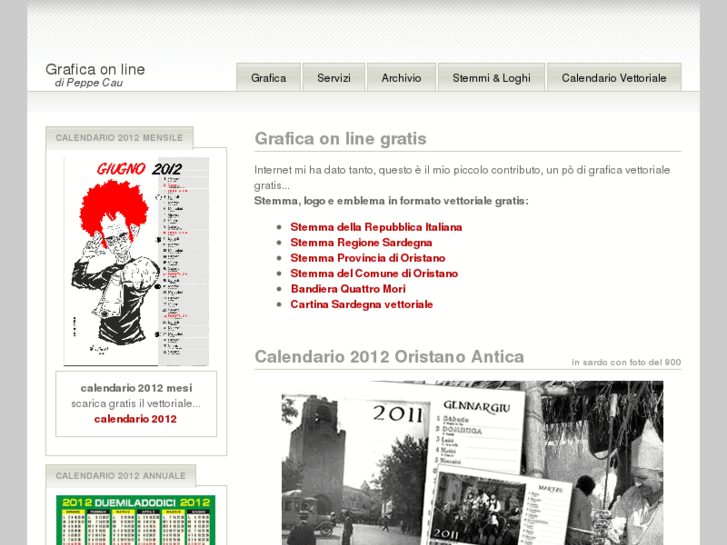Click the 'di Peppe Cau' subtitle
The height and width of the screenshot is (545, 727).
pyautogui.click(x=89, y=83)
